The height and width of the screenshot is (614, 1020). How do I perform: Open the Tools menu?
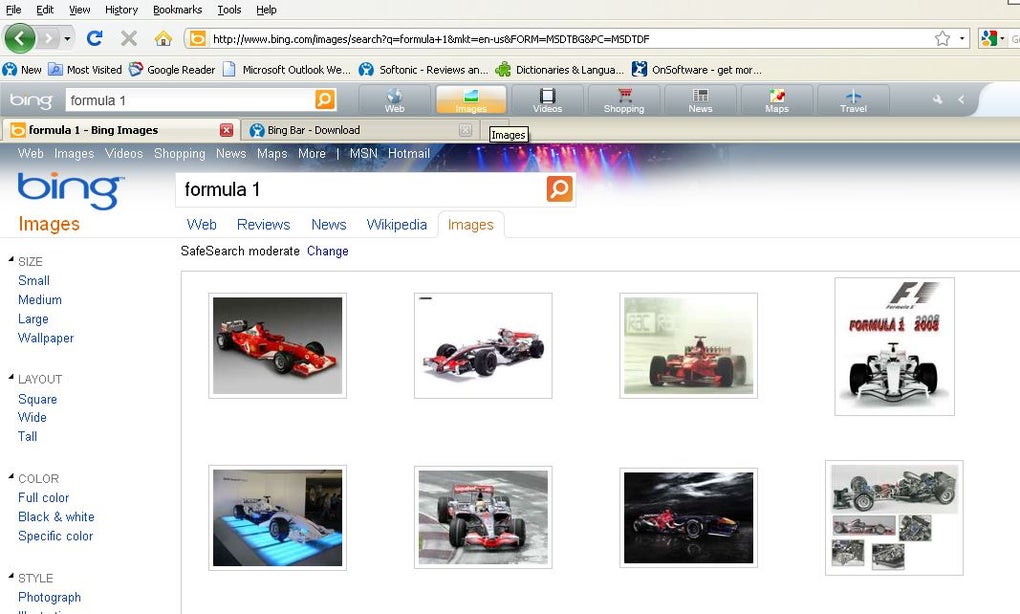pos(229,10)
